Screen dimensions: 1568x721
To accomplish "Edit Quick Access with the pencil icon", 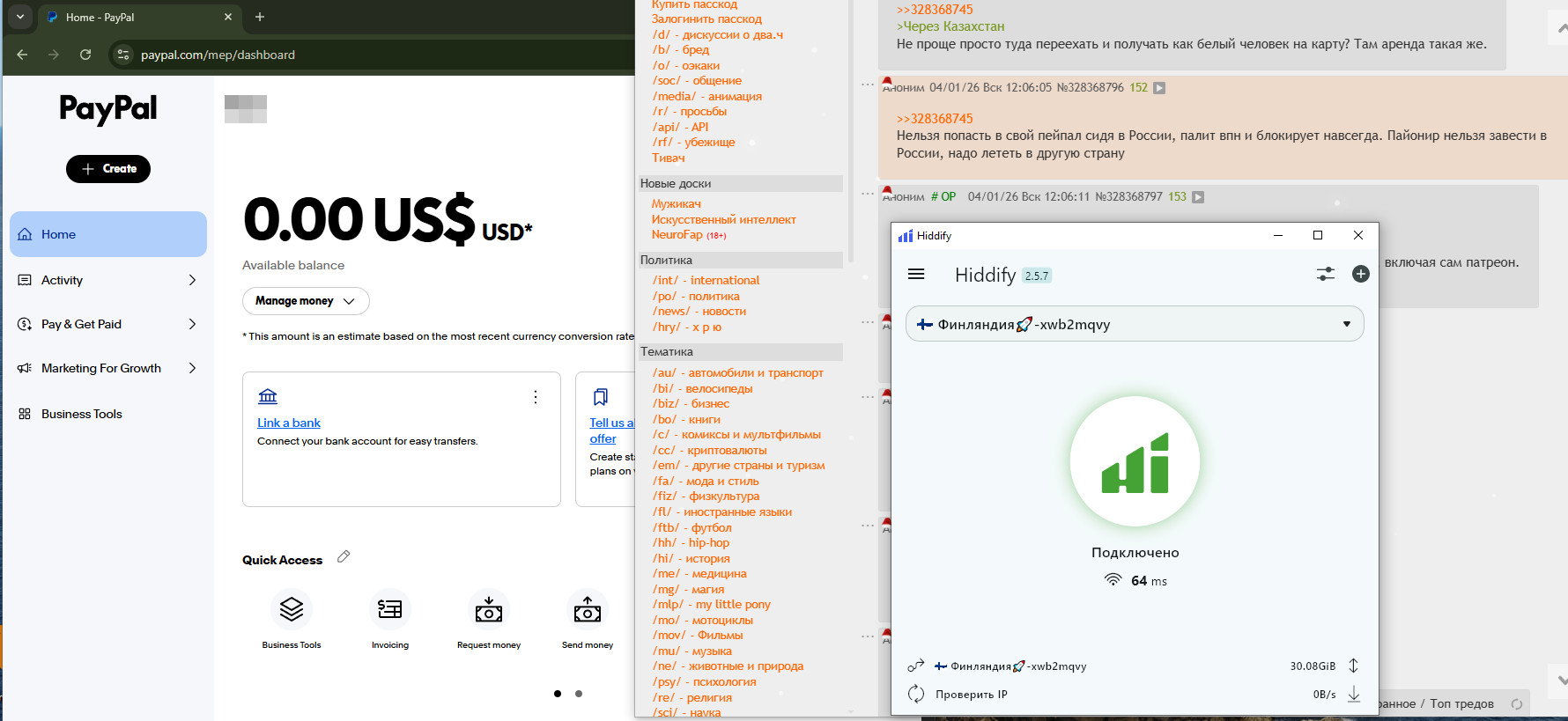I will [x=344, y=556].
